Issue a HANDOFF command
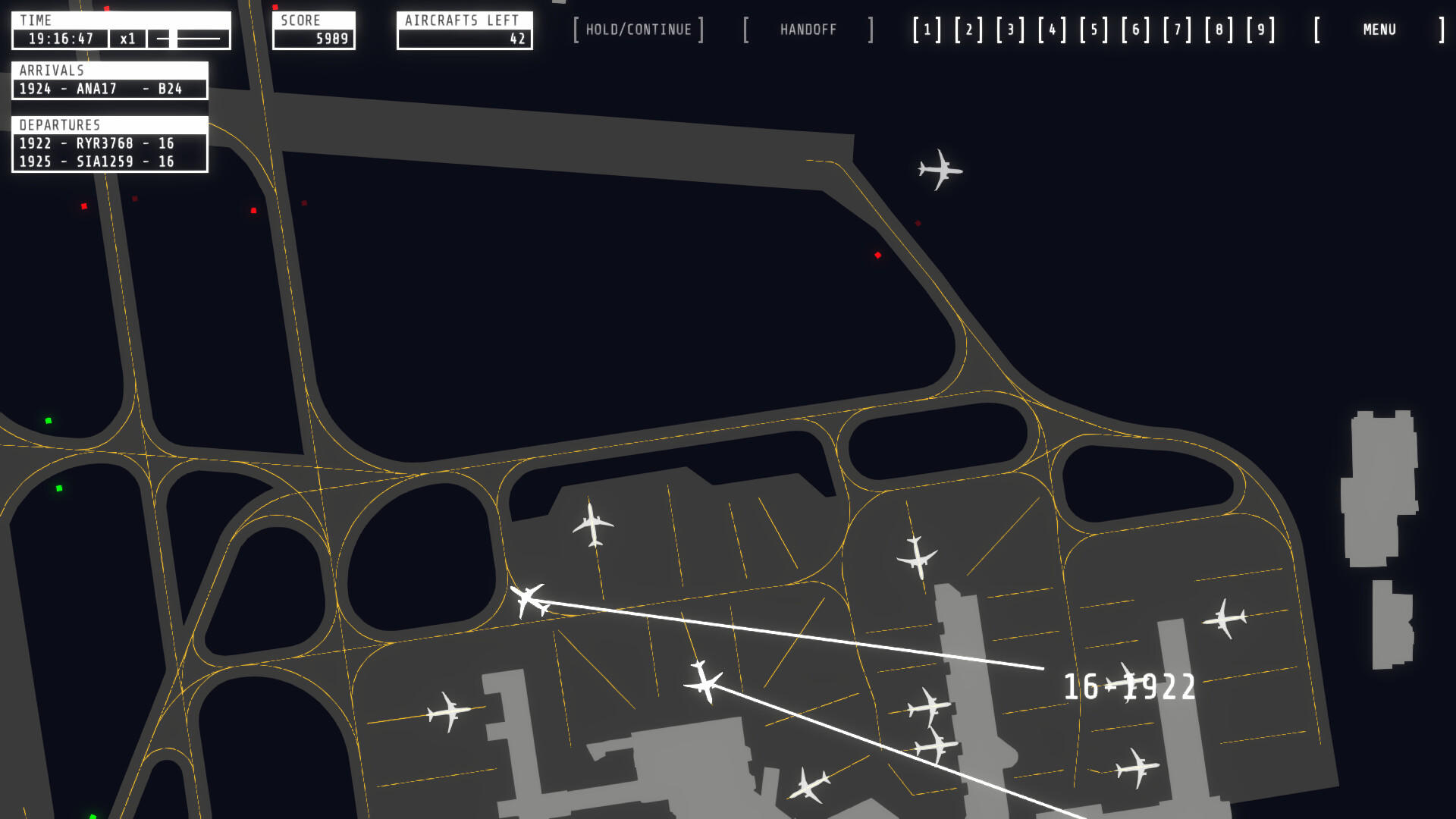 pyautogui.click(x=808, y=30)
